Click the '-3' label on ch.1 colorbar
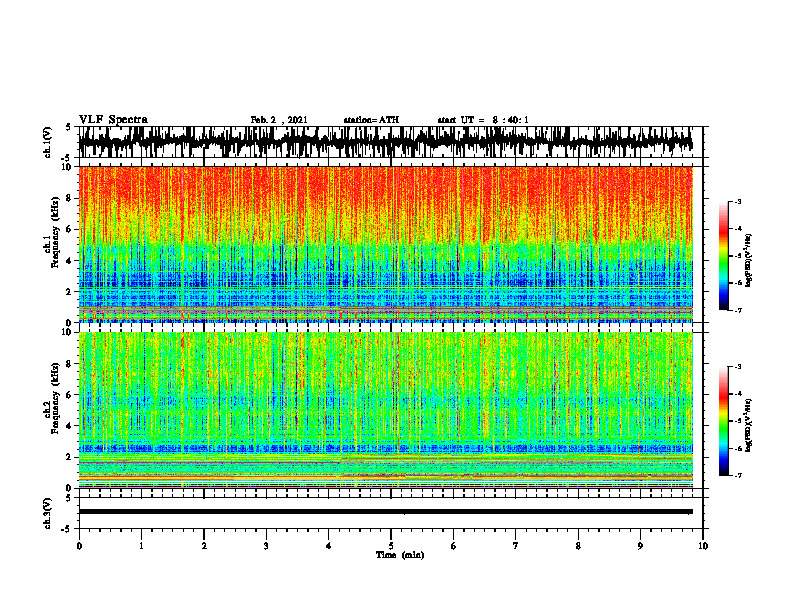Screen dimensions: 792x612 [x=738, y=201]
